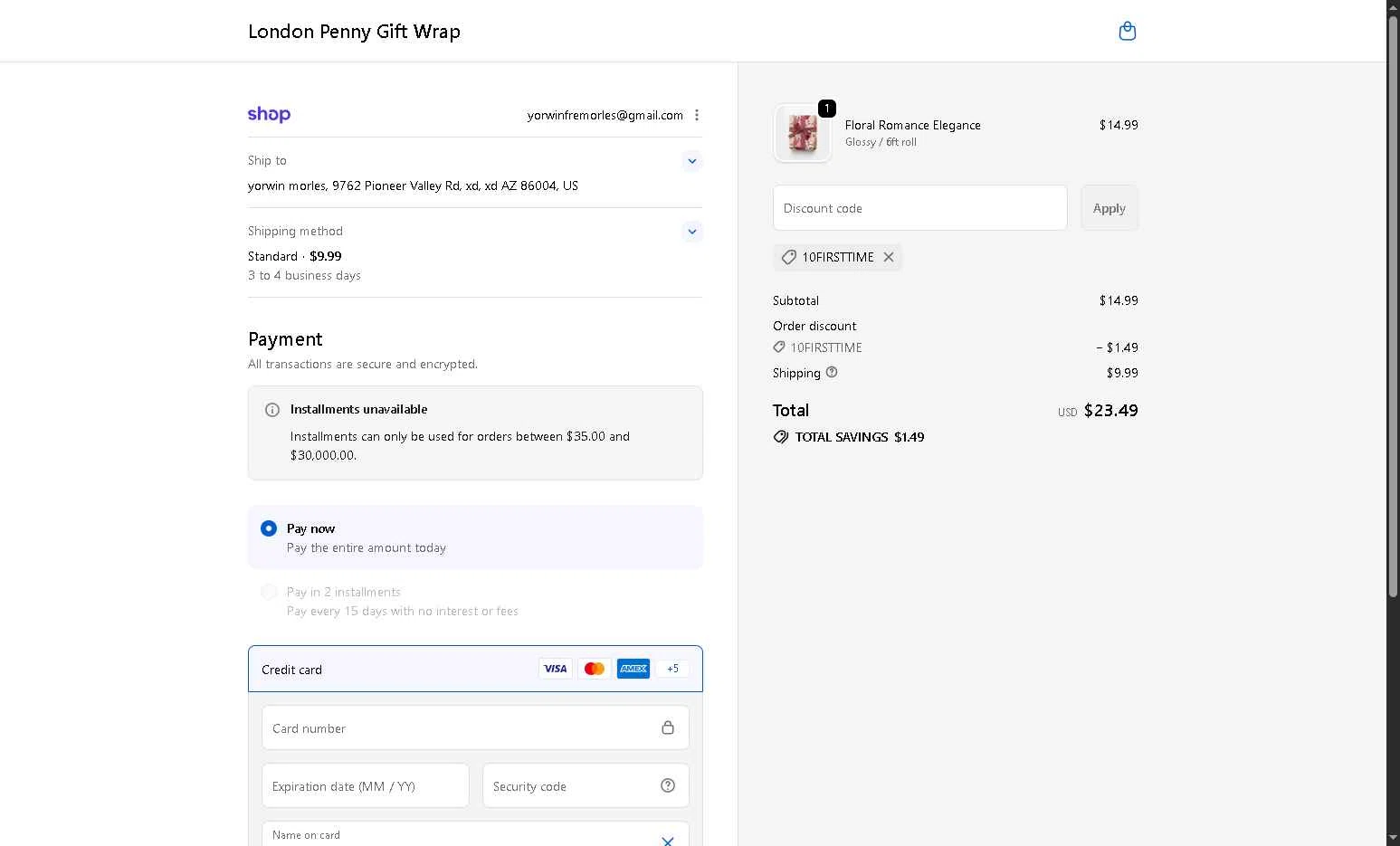Click the Visa card icon
This screenshot has width=1400, height=846.
pos(555,669)
